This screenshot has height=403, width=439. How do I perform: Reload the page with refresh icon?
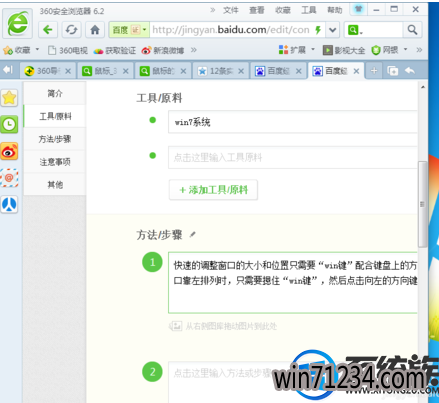point(71,30)
